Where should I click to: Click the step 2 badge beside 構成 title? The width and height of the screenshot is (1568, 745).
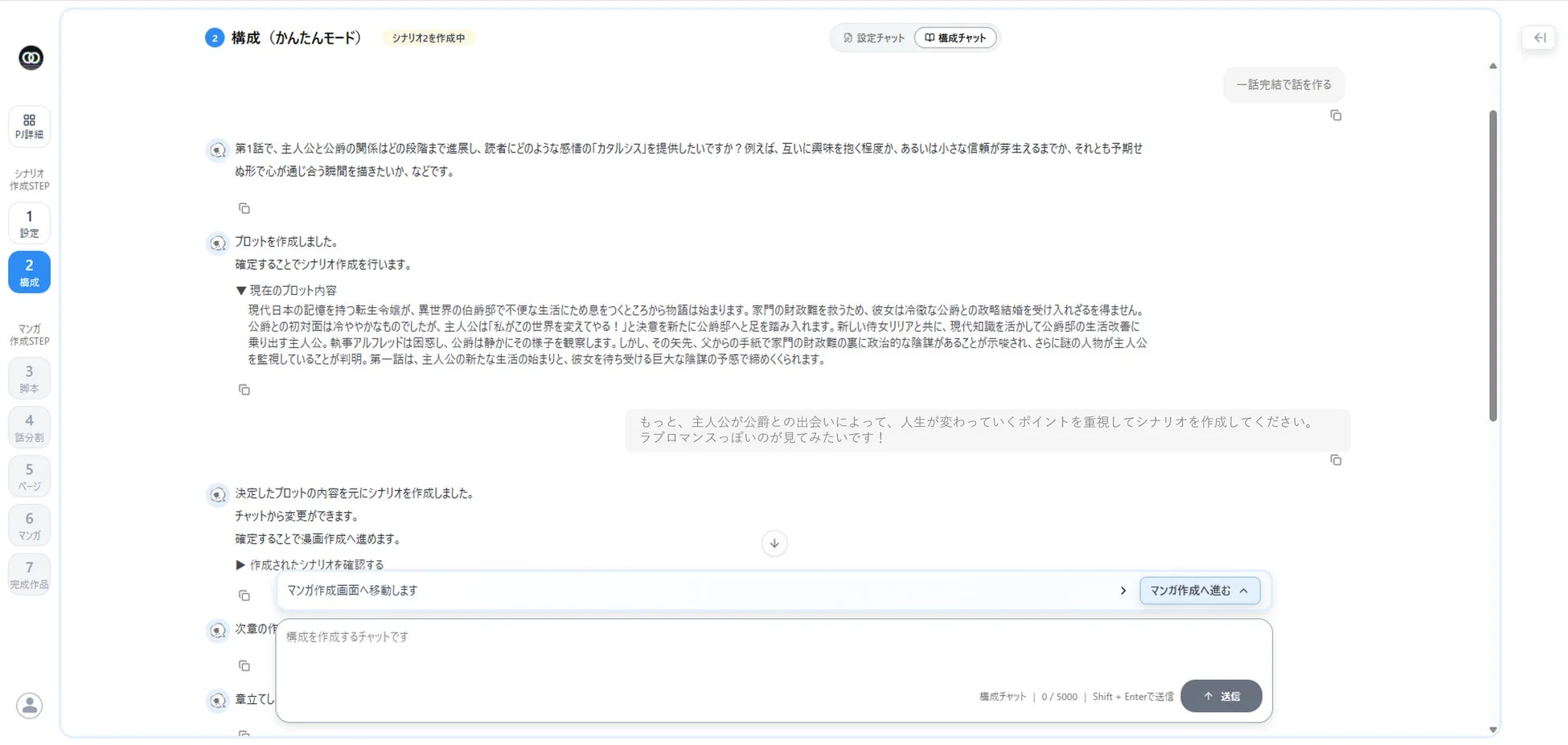pyautogui.click(x=215, y=38)
